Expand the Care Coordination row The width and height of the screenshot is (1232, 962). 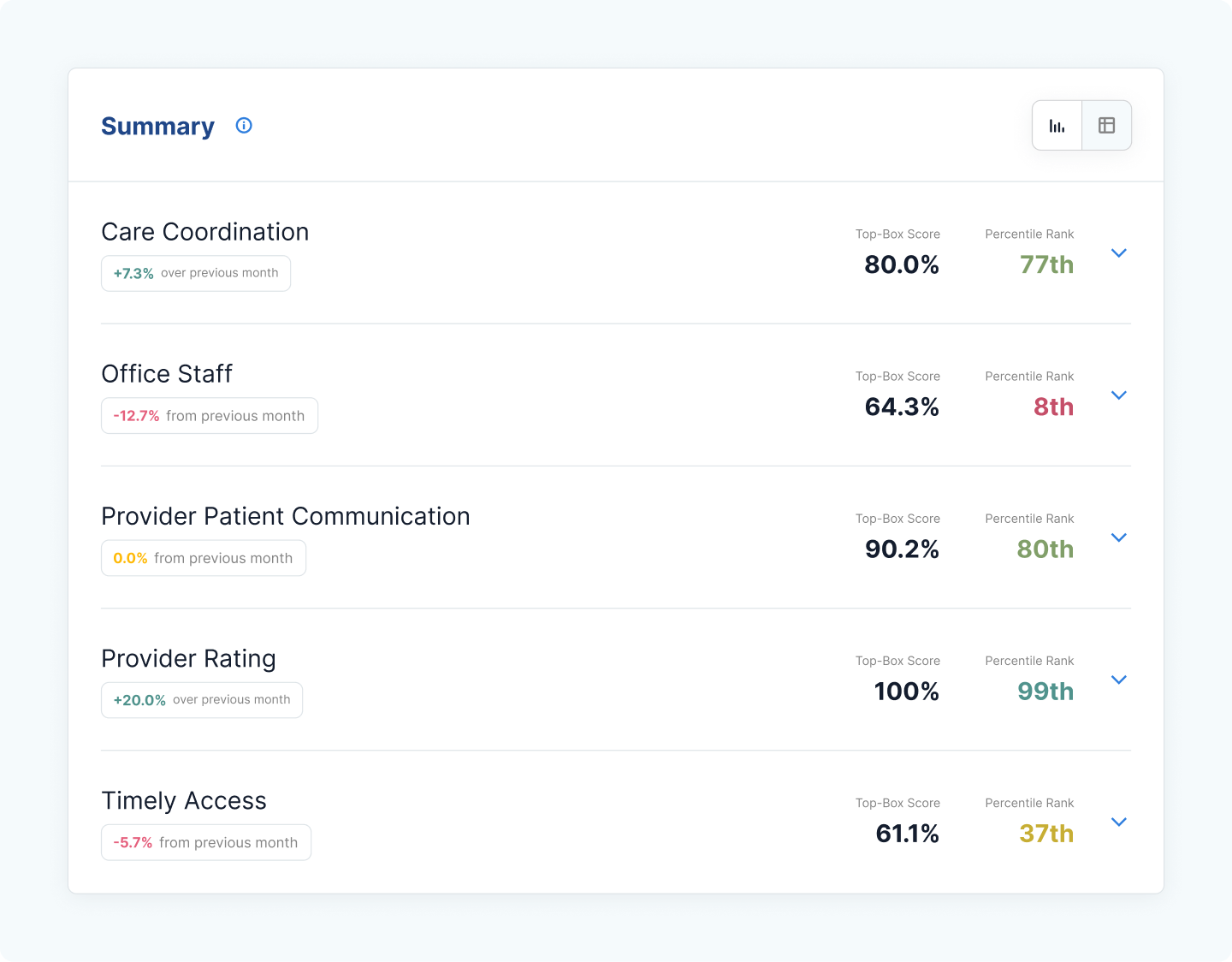pos(1118,253)
